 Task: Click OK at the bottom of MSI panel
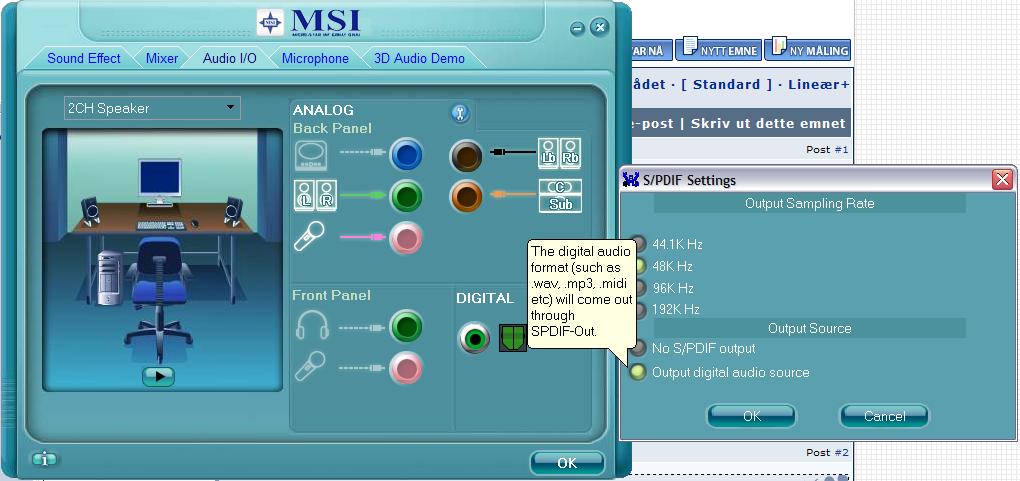567,463
